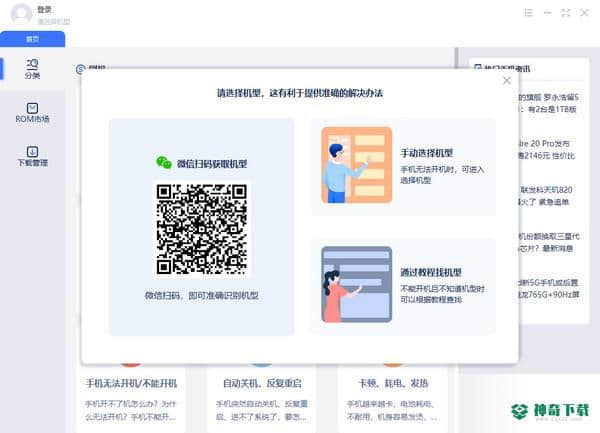600x433 pixels.
Task: Click the dialog title 请选择机型 text
Action: point(300,93)
